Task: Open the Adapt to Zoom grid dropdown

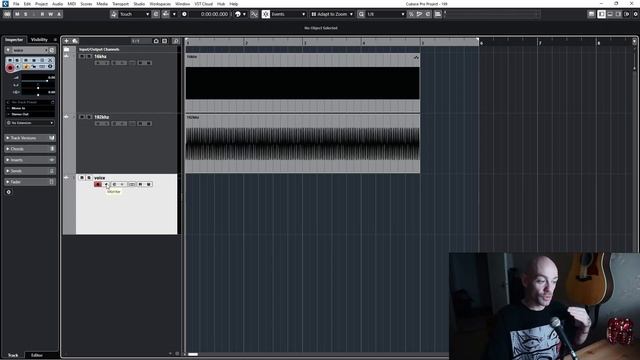Action: tap(332, 14)
